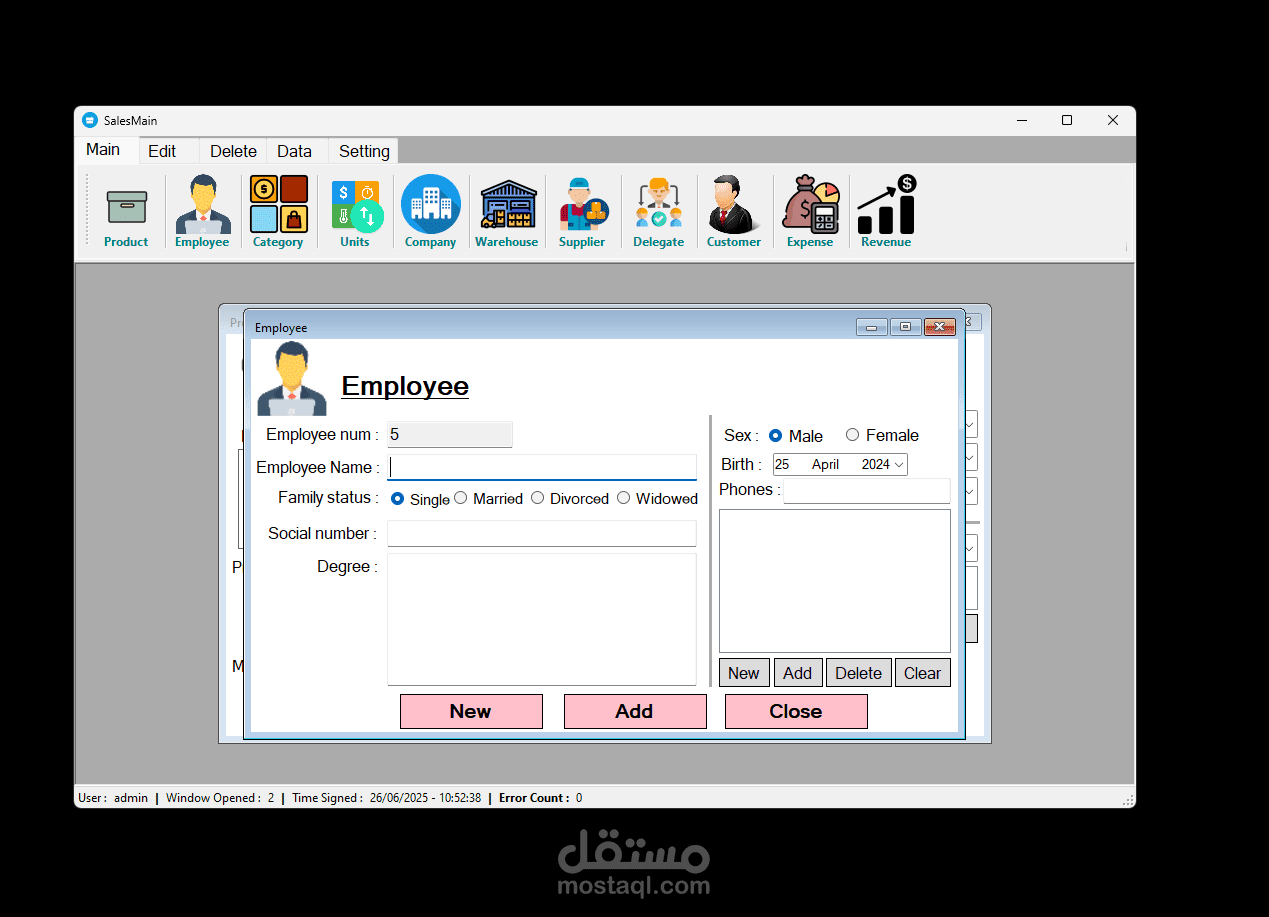Click inside the phones list box
Image resolution: width=1269 pixels, height=917 pixels.
(835, 581)
